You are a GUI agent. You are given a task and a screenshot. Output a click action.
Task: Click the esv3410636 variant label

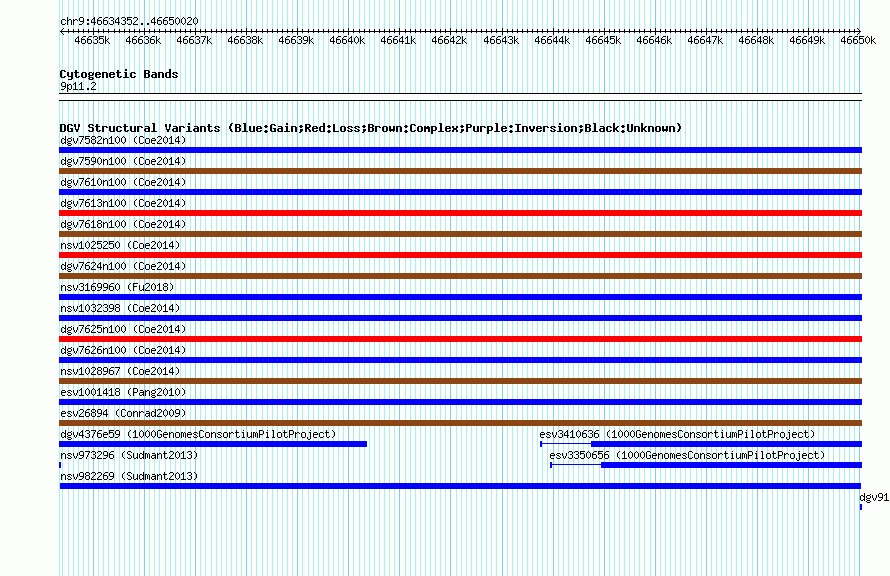[677, 434]
